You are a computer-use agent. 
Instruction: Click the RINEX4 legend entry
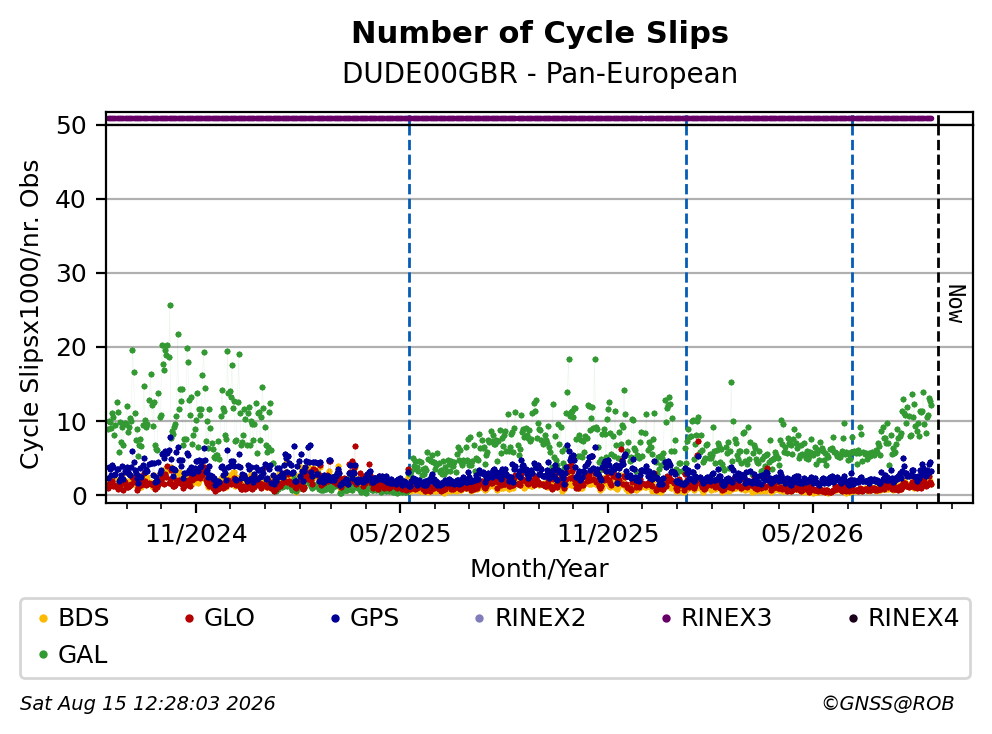[x=903, y=618]
